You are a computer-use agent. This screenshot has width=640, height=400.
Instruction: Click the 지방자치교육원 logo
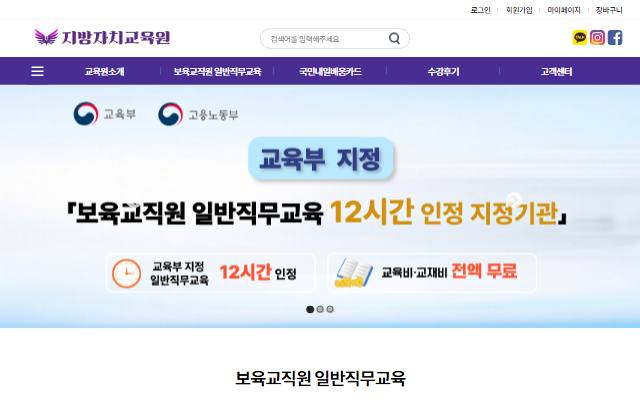tap(102, 37)
